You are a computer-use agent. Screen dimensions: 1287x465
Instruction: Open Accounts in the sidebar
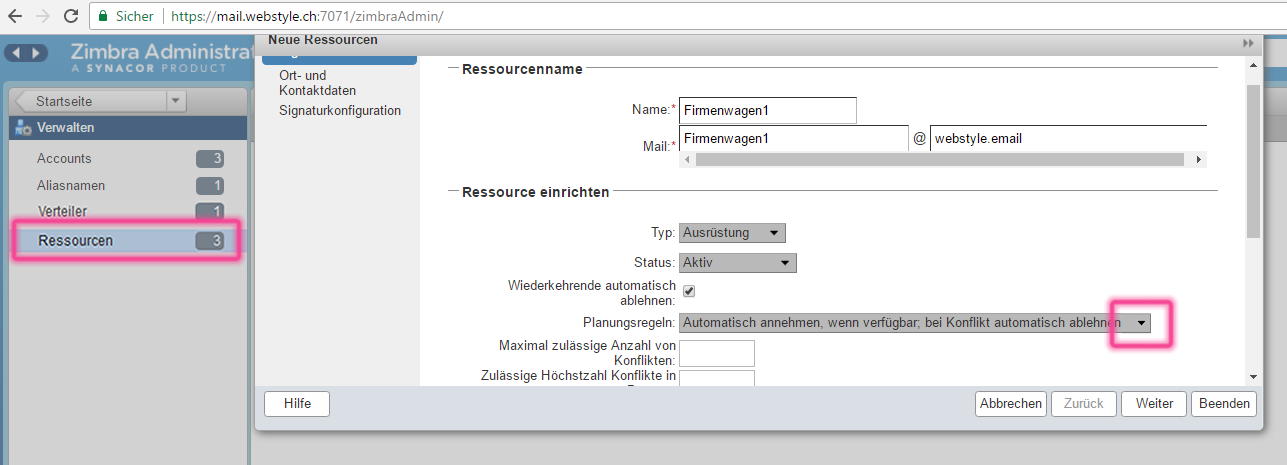point(64,158)
